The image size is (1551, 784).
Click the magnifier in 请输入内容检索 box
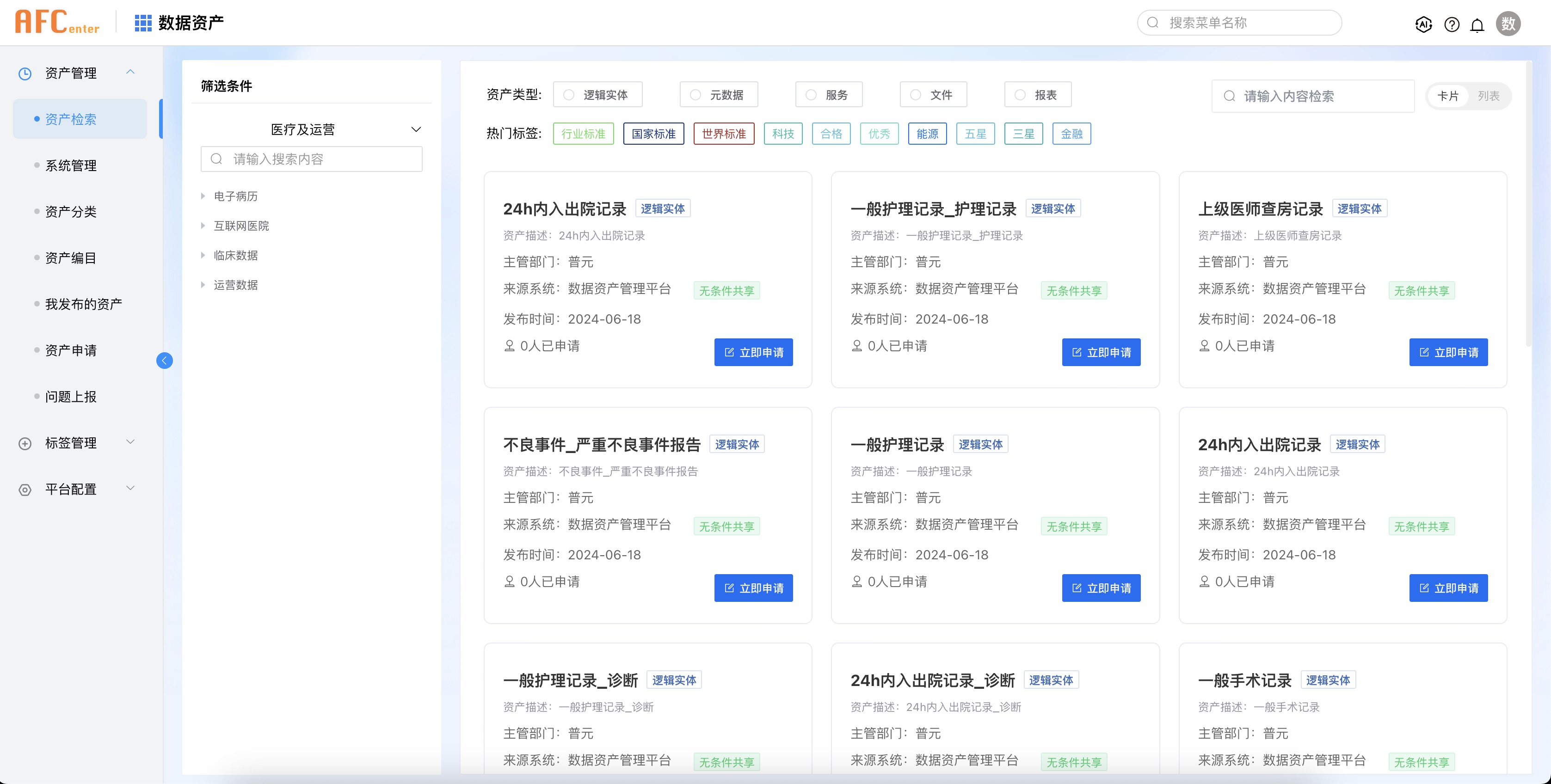tap(1230, 96)
